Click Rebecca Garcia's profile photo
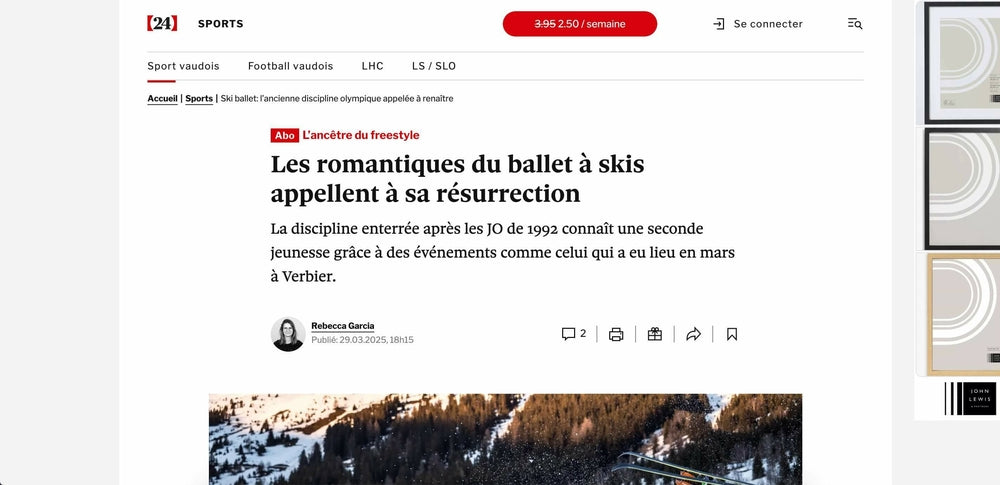Image resolution: width=1000 pixels, height=485 pixels. coord(288,334)
